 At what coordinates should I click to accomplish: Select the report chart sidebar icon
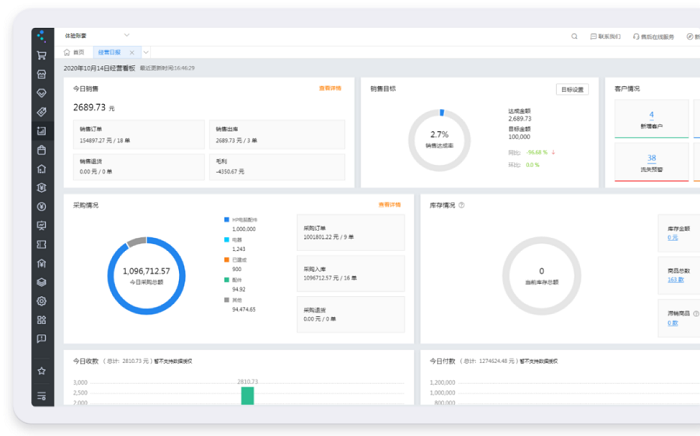(x=42, y=131)
